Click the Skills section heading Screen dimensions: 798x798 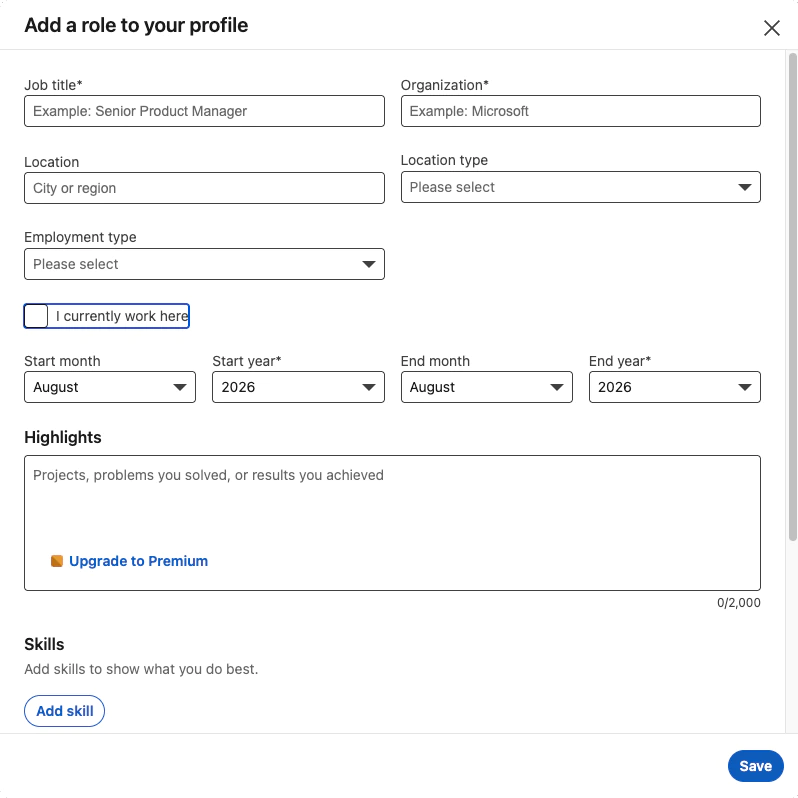click(x=44, y=644)
